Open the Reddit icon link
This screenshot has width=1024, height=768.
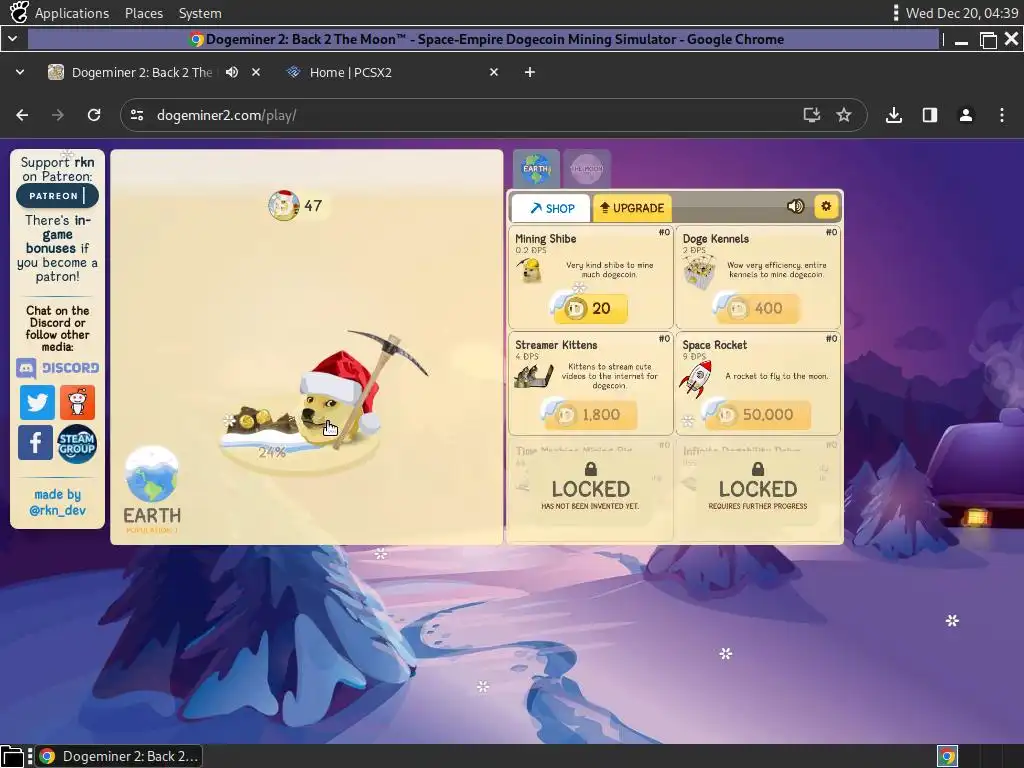[x=77, y=402]
